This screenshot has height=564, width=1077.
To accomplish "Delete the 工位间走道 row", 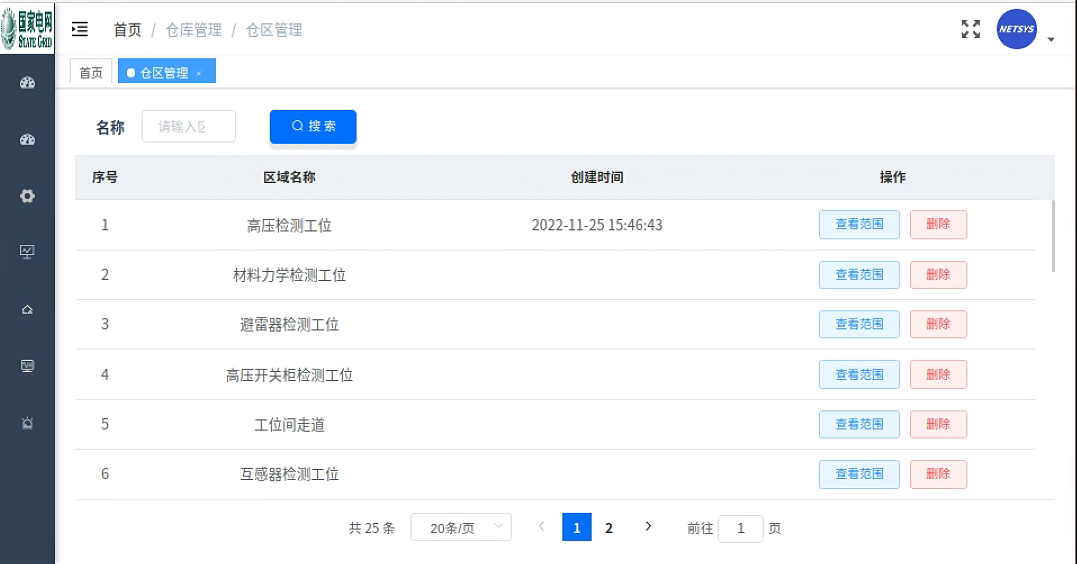I will pyautogui.click(x=938, y=424).
